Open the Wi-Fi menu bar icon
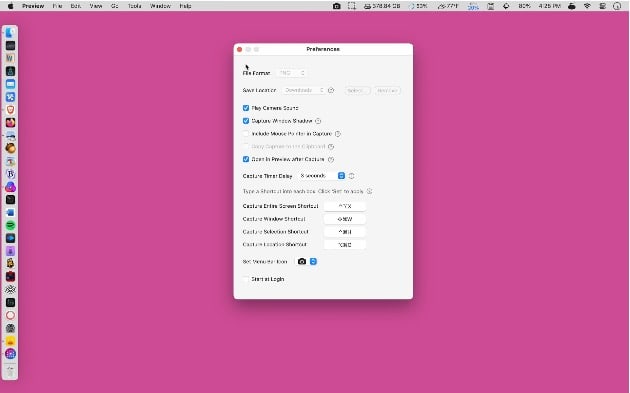 587,6
